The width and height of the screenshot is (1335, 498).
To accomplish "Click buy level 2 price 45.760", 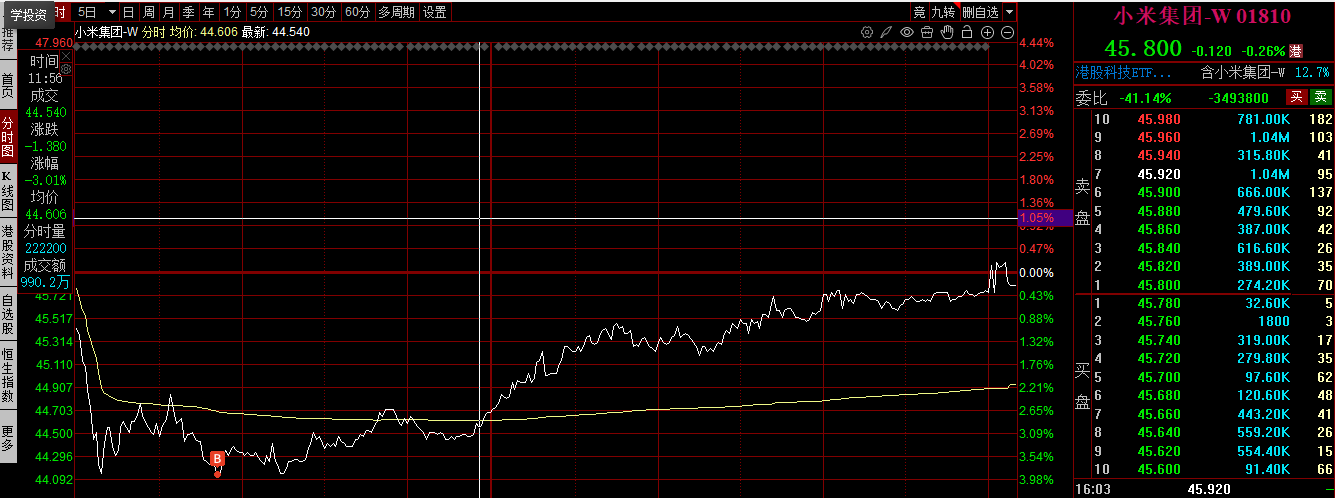I will tap(1158, 321).
